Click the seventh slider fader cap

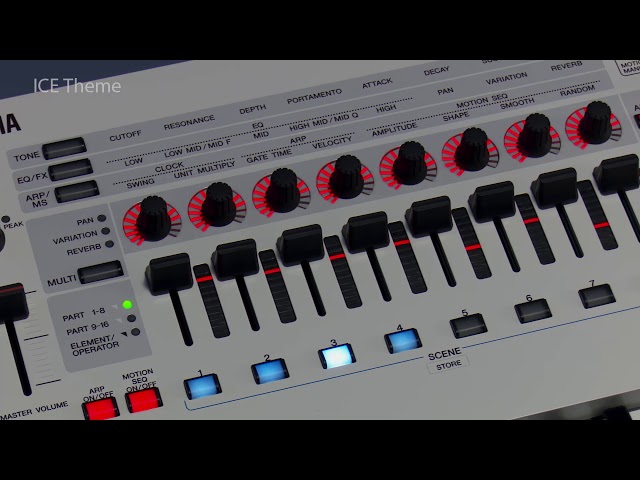click(x=554, y=188)
